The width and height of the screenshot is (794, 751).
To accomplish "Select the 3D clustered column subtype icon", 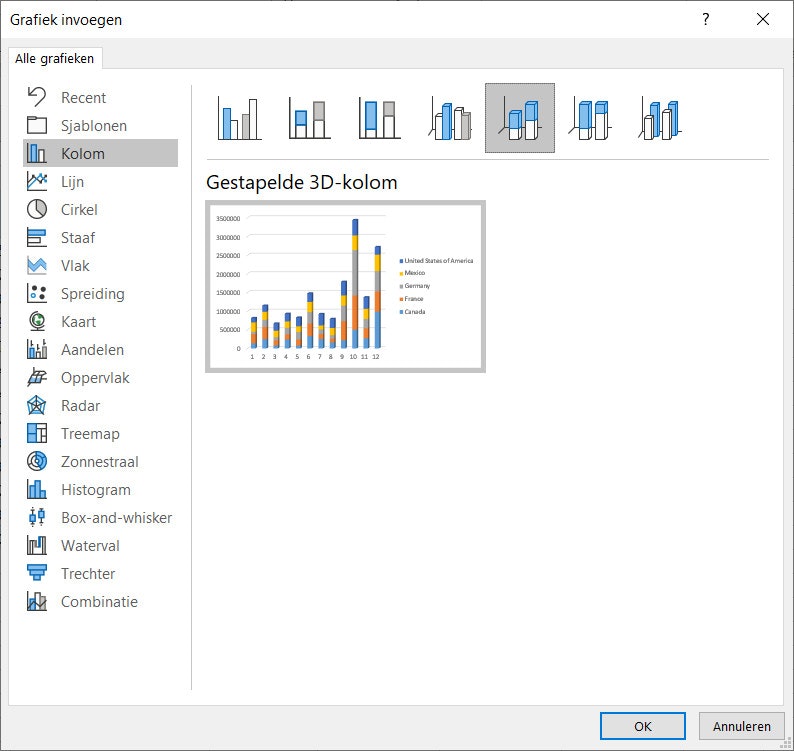I will click(x=450, y=118).
